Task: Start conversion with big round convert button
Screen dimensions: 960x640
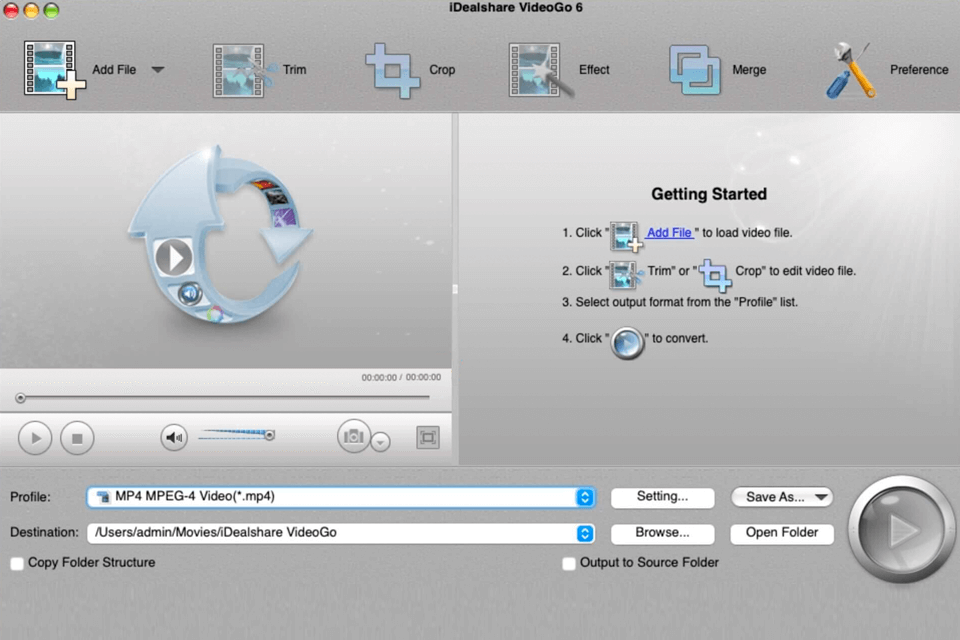Action: pos(901,530)
